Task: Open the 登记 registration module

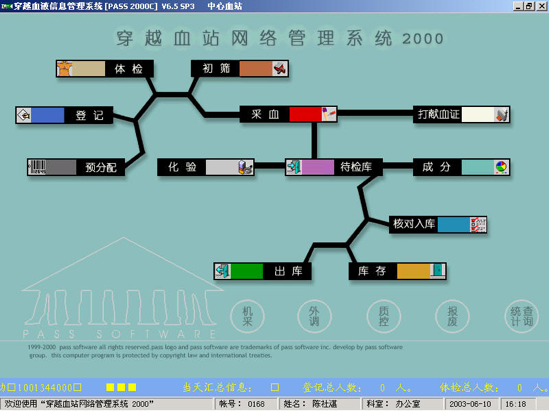Action: [64, 115]
